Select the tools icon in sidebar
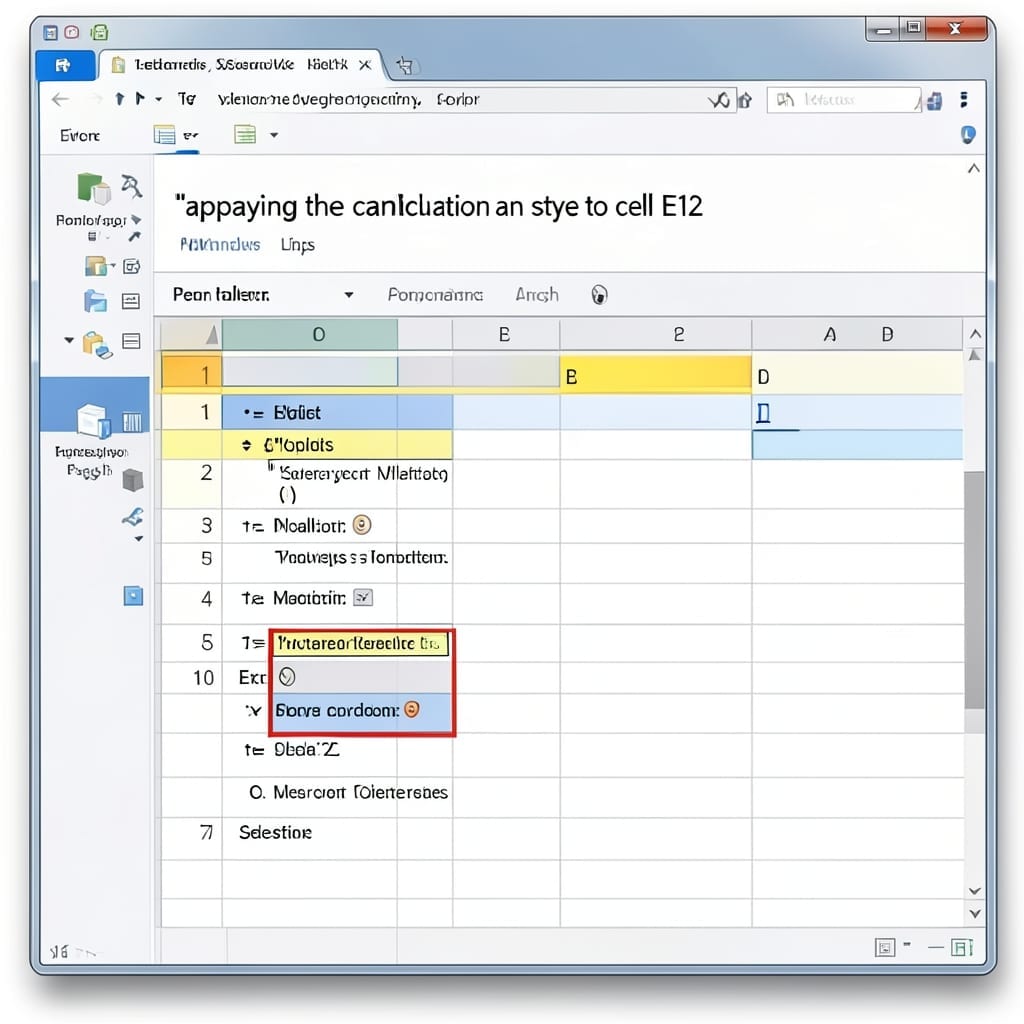This screenshot has height=1024, width=1024. (131, 185)
